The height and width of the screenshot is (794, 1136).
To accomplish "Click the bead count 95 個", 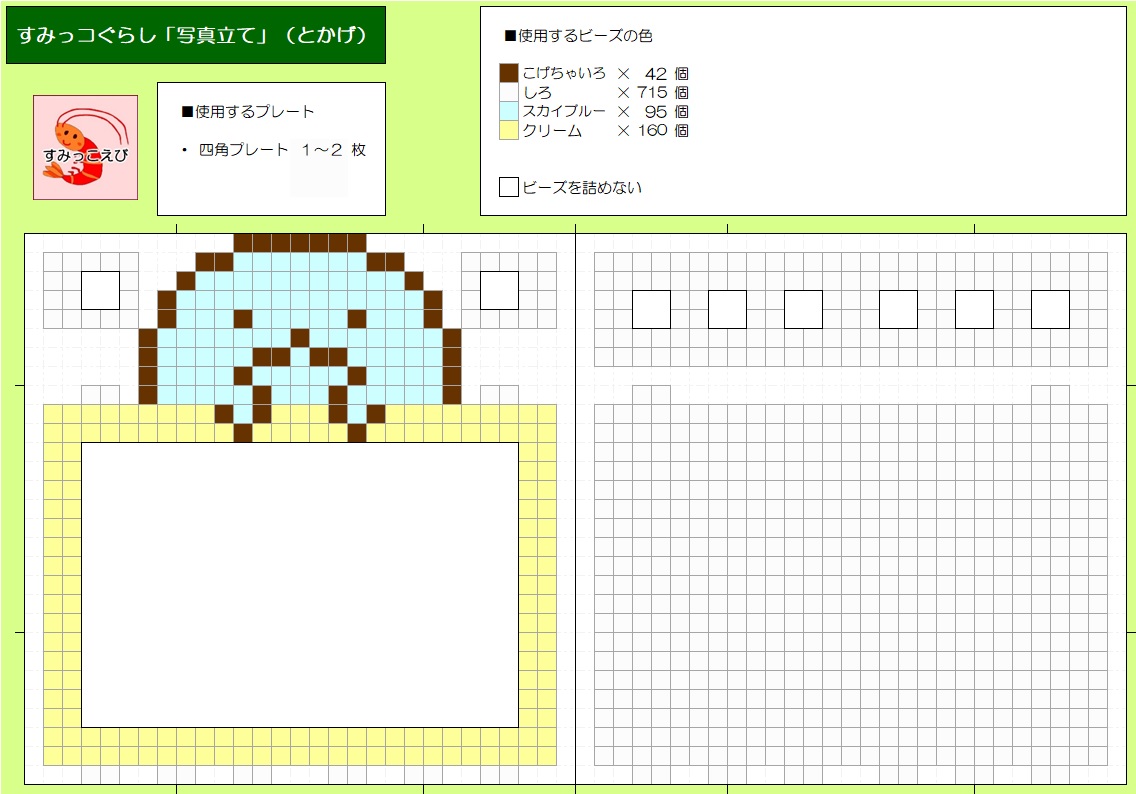I will [667, 112].
